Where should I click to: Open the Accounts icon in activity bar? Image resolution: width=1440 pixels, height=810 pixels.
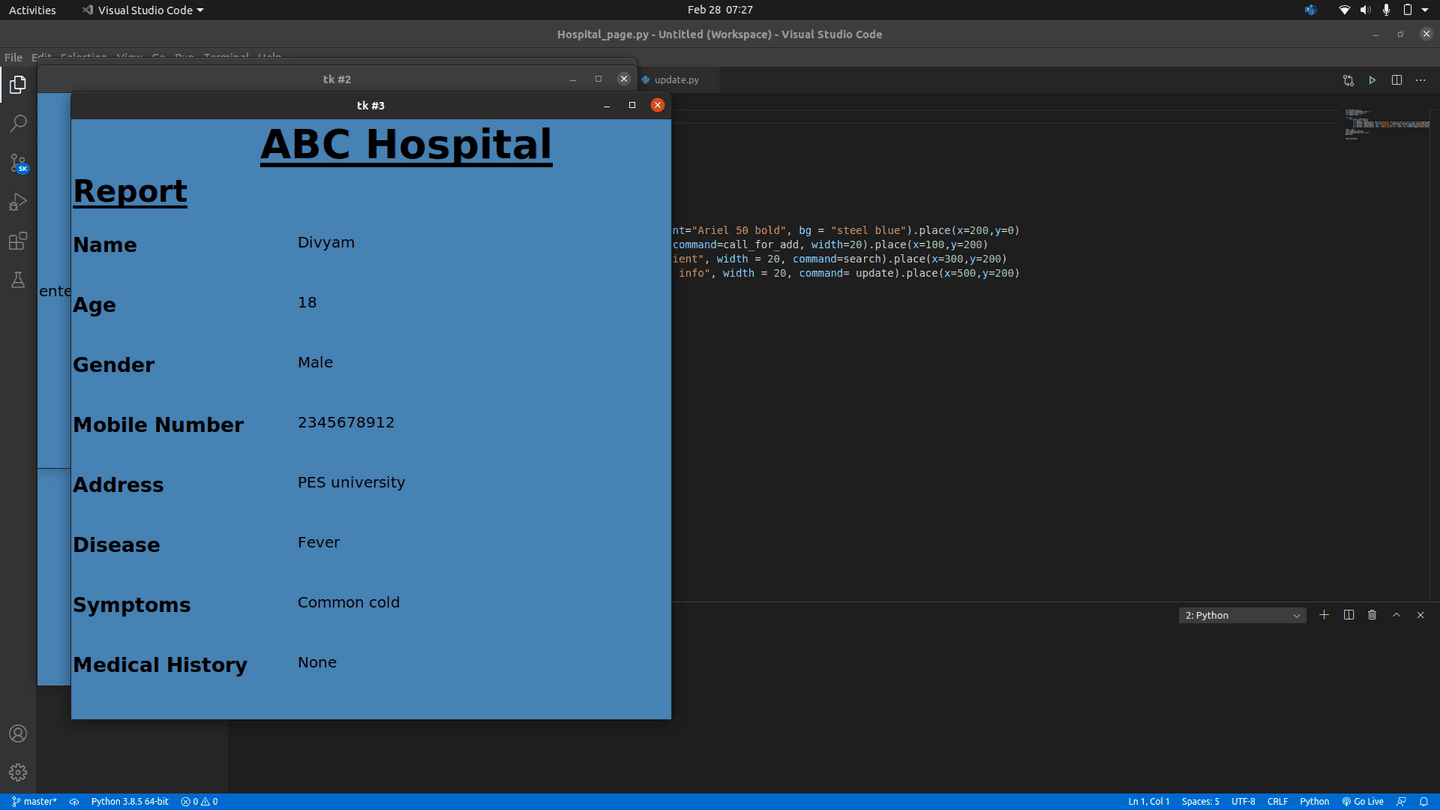(x=18, y=734)
